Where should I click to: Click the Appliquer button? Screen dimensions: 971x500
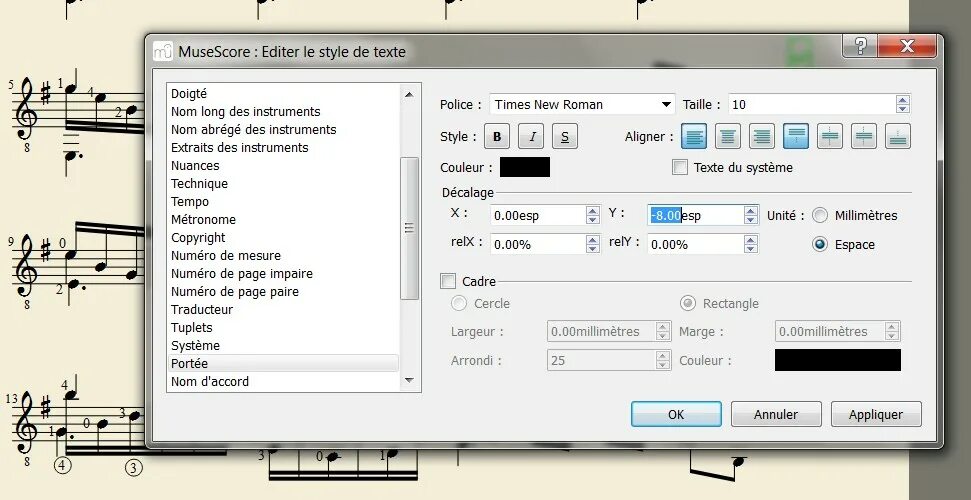pos(876,414)
